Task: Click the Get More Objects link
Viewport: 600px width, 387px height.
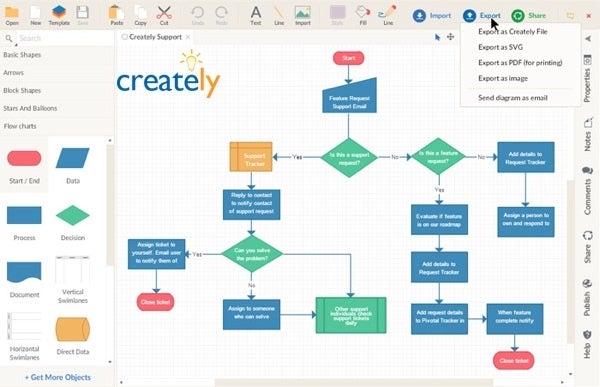Action: tap(58, 377)
